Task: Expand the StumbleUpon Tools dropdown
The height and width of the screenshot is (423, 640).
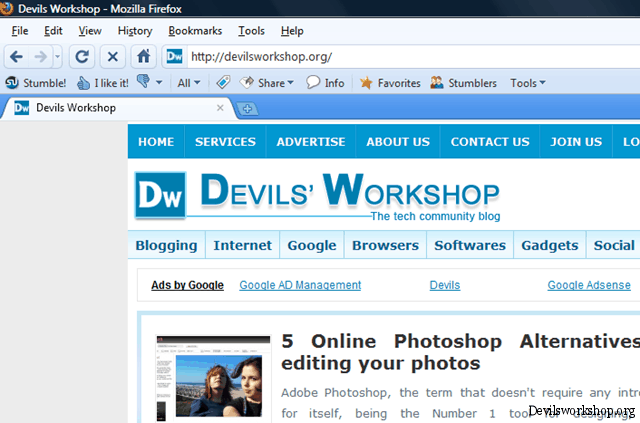Action: [x=527, y=83]
